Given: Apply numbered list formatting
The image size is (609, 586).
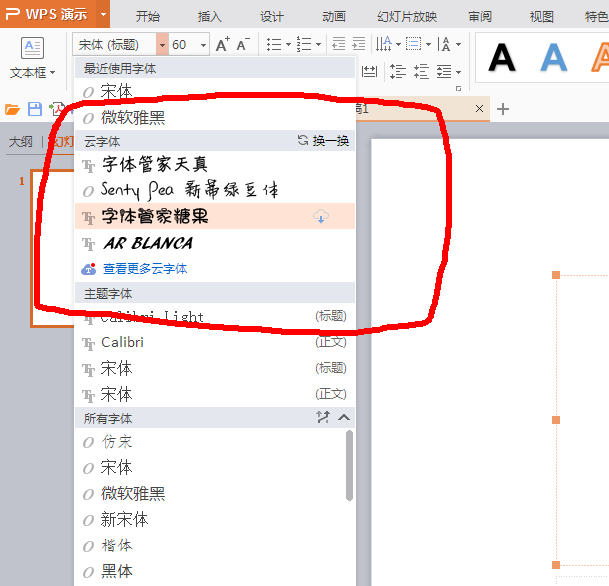Looking at the screenshot, I should click(x=304, y=44).
